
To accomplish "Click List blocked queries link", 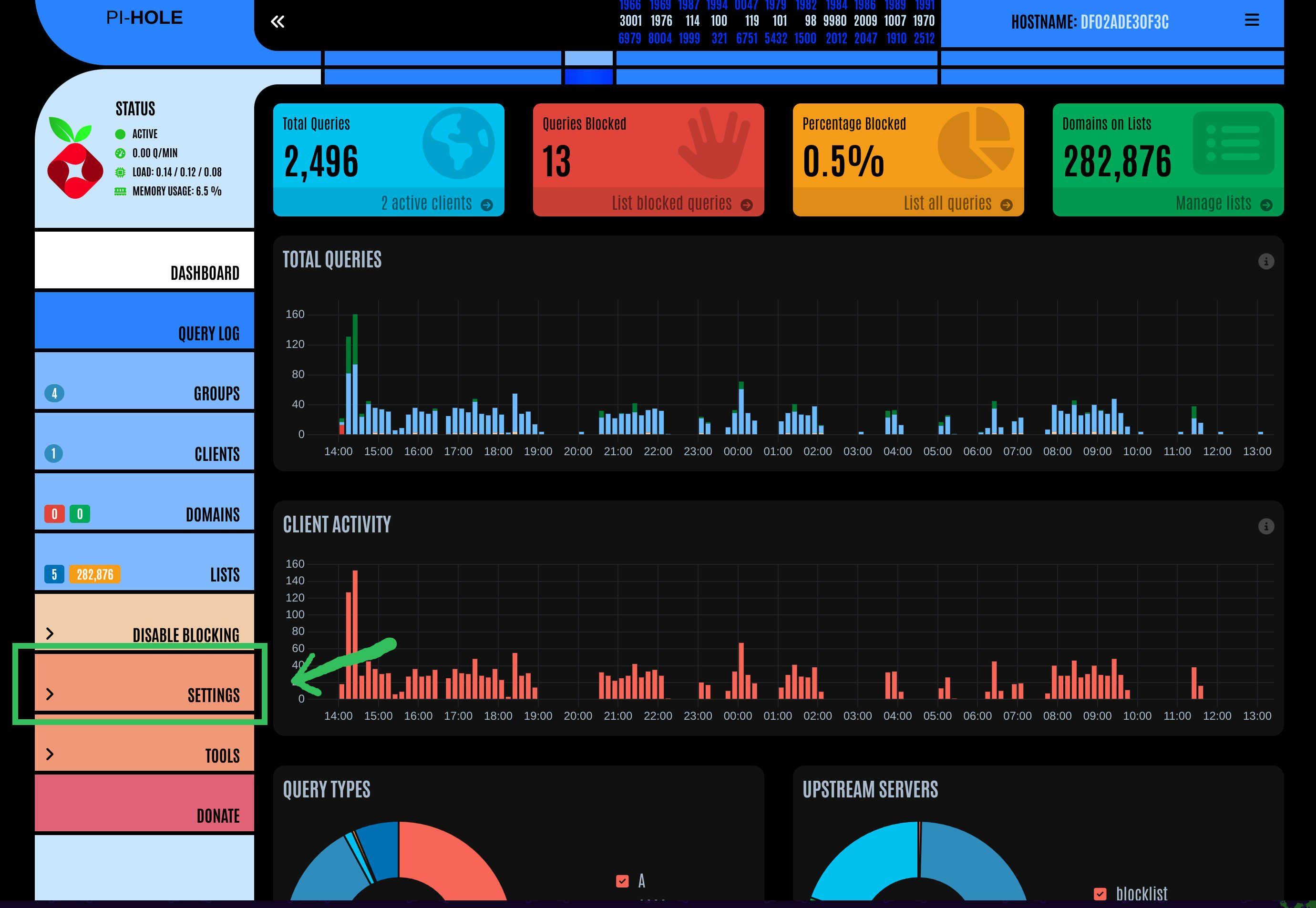I will click(x=672, y=204).
